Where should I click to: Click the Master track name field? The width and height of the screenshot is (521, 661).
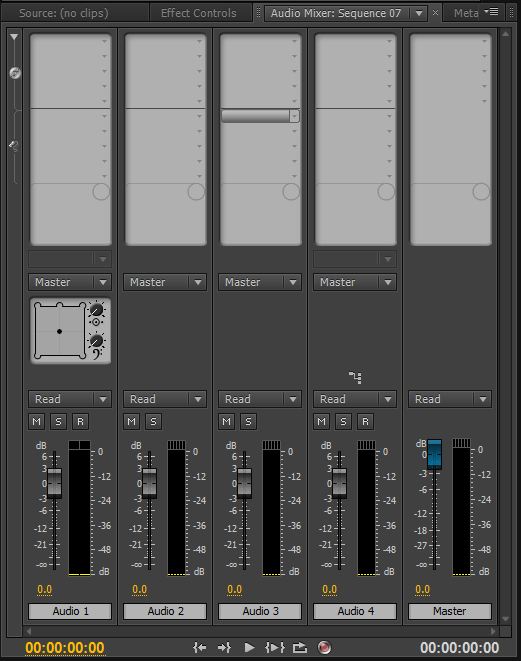(x=450, y=611)
